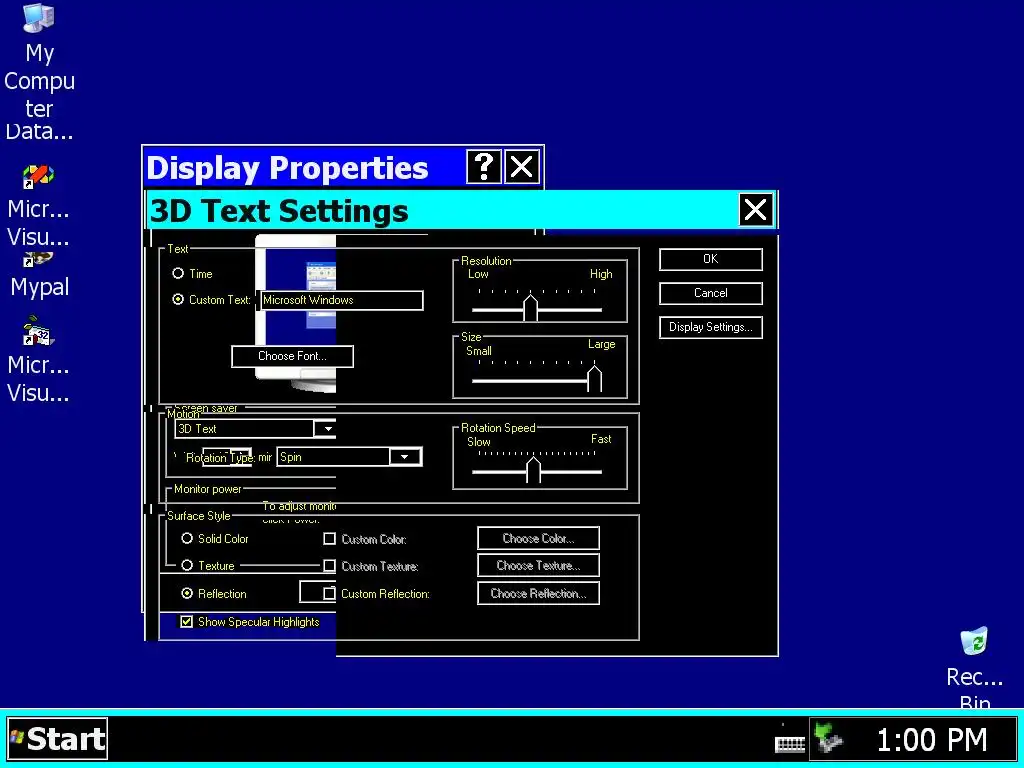Click the Choose Font... button

[293, 357]
